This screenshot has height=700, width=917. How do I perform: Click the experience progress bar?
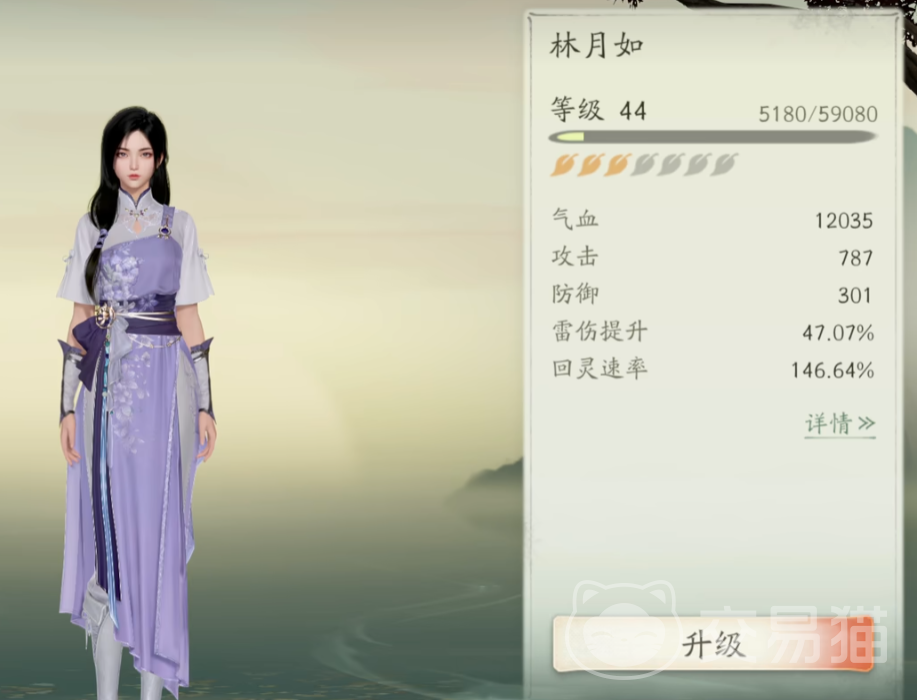712,137
